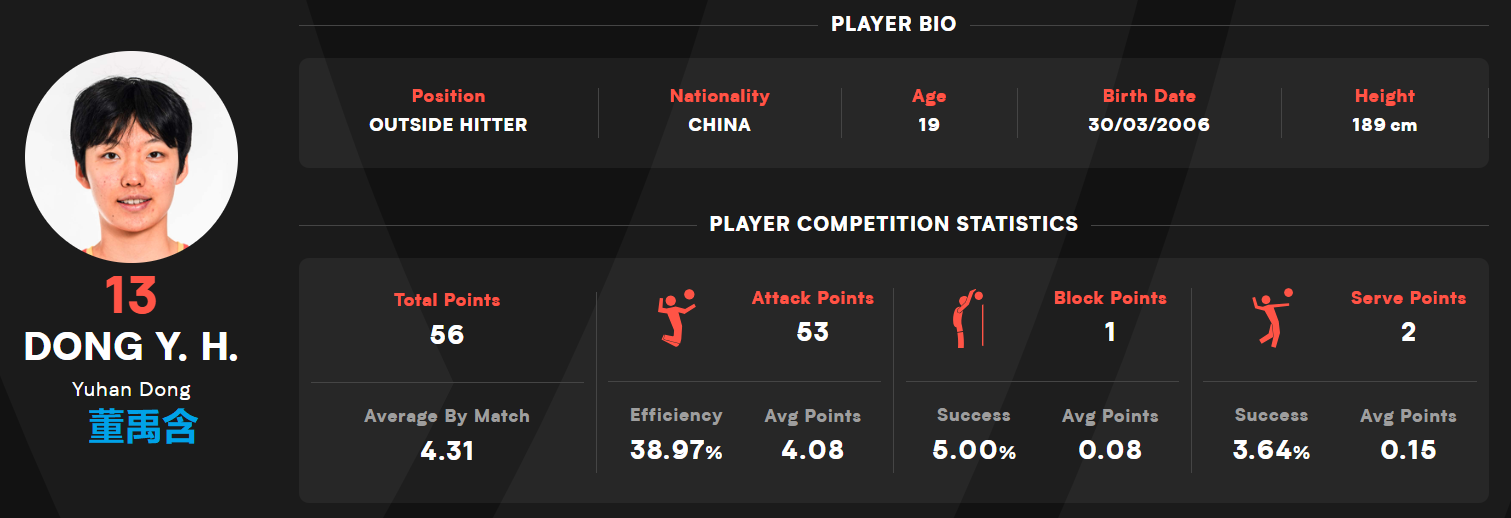
Task: Click the red jersey number 13
Action: pos(131,296)
